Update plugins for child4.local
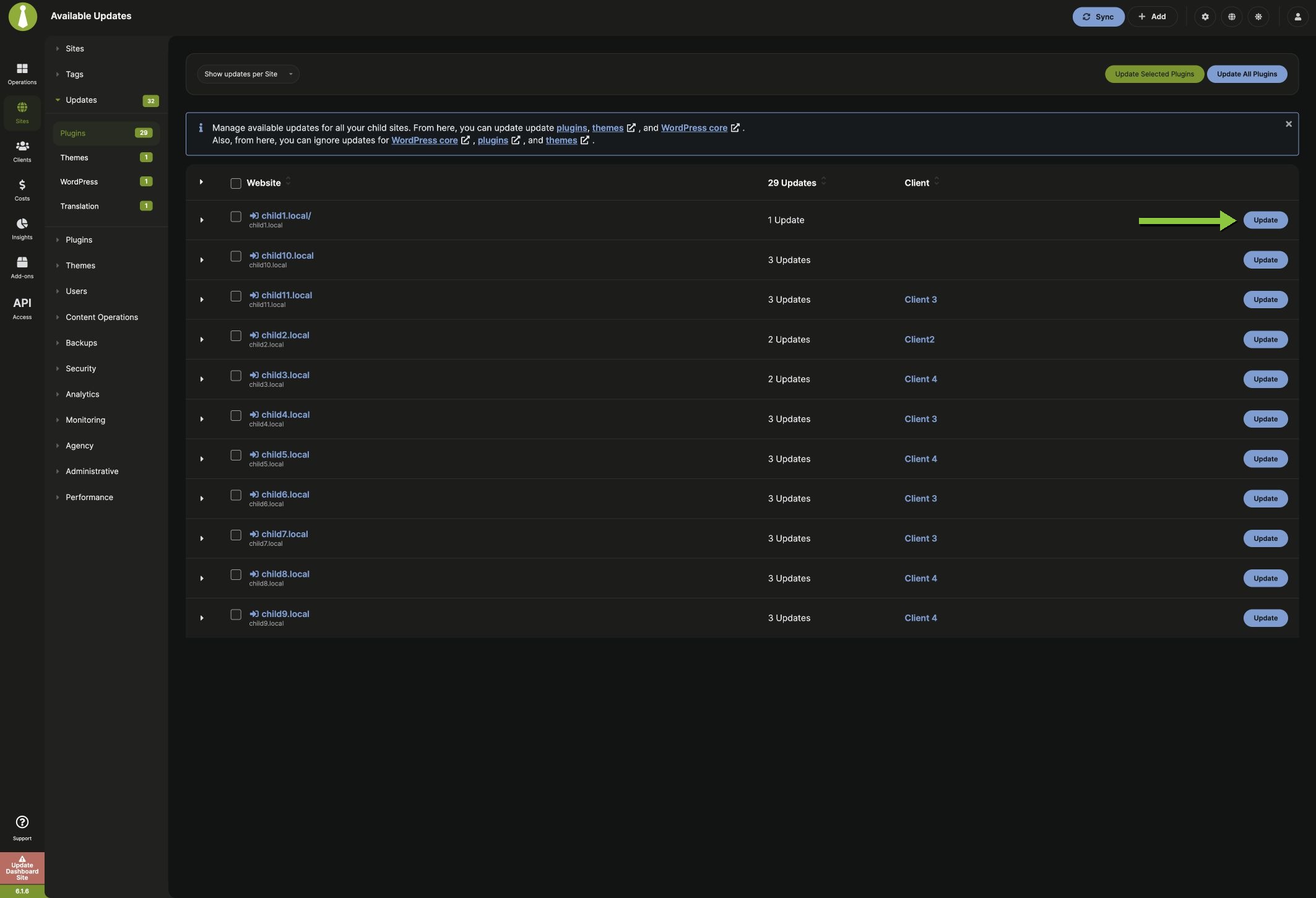The image size is (1316, 898). tap(1265, 419)
